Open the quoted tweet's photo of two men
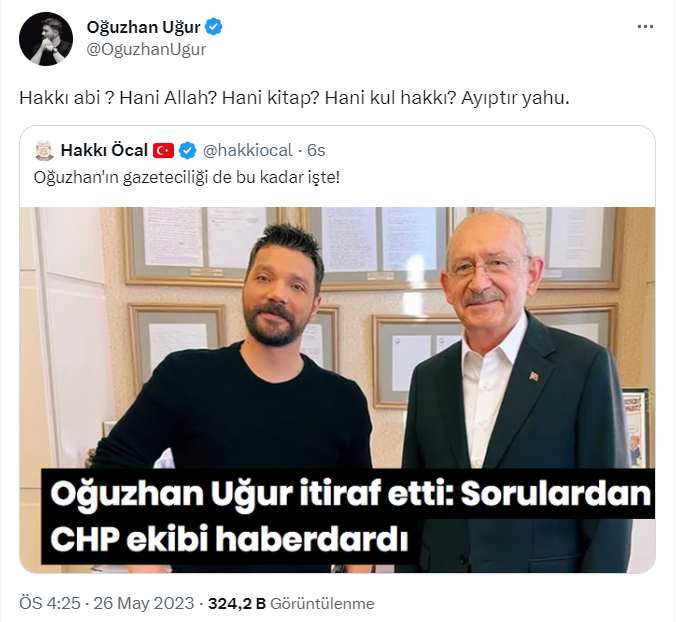 [337, 390]
